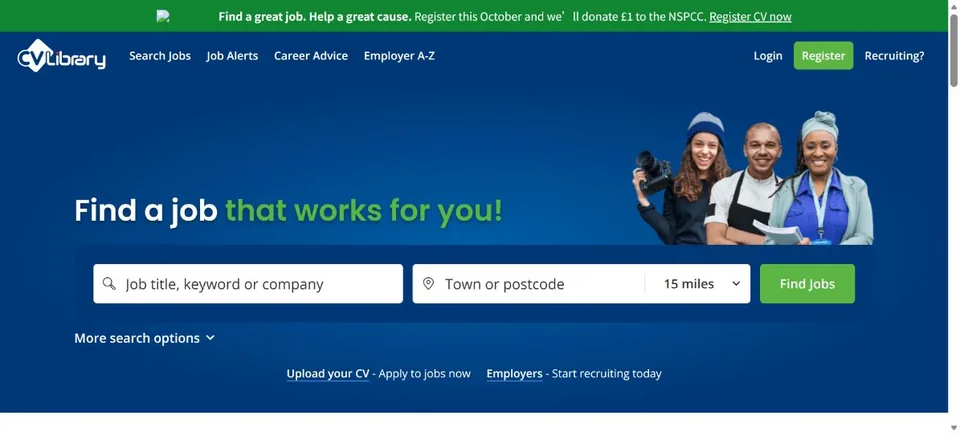Click the Find Jobs button
This screenshot has height=435, width=960.
point(808,284)
